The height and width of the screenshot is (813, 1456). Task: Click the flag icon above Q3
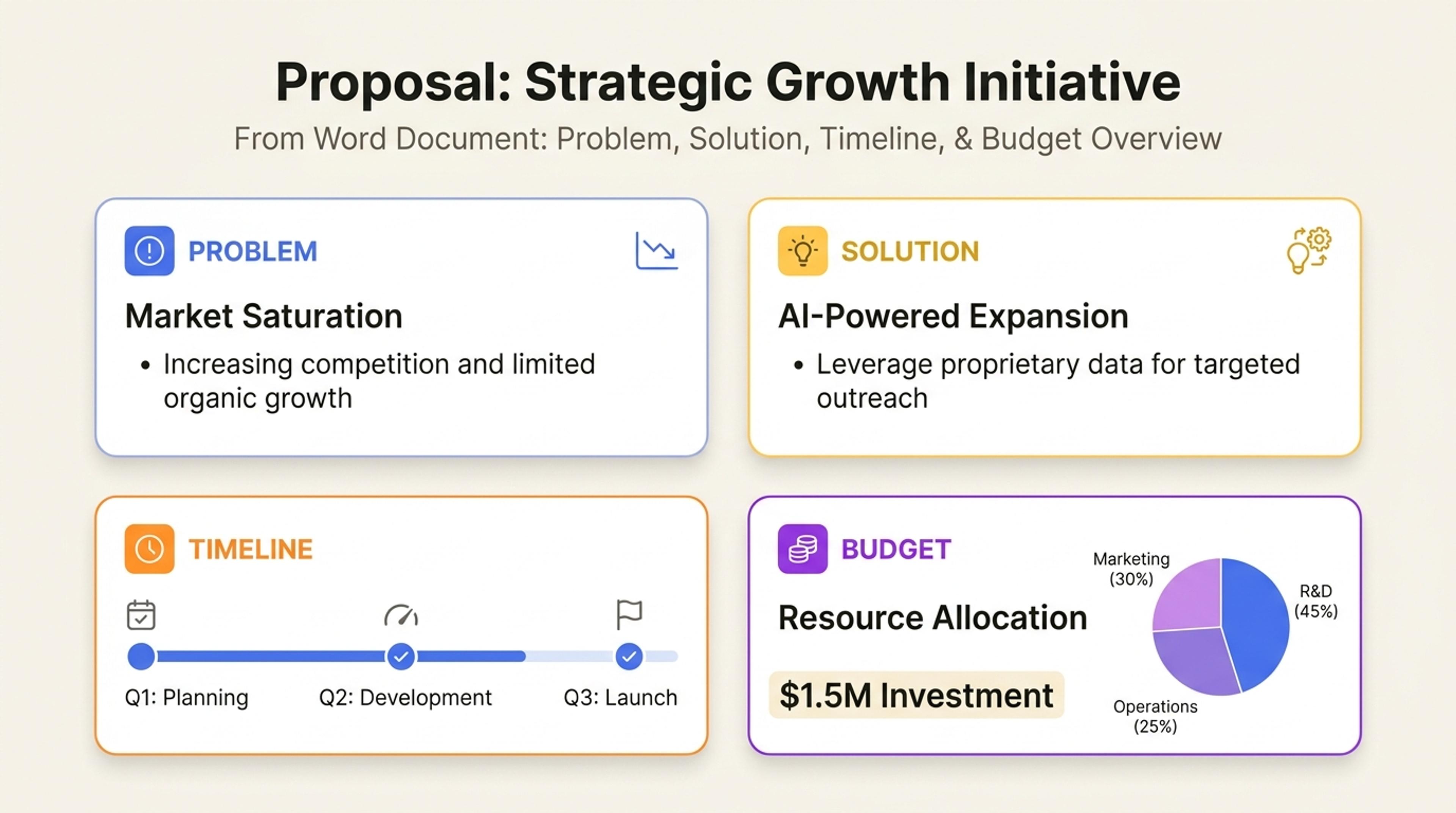pyautogui.click(x=629, y=615)
